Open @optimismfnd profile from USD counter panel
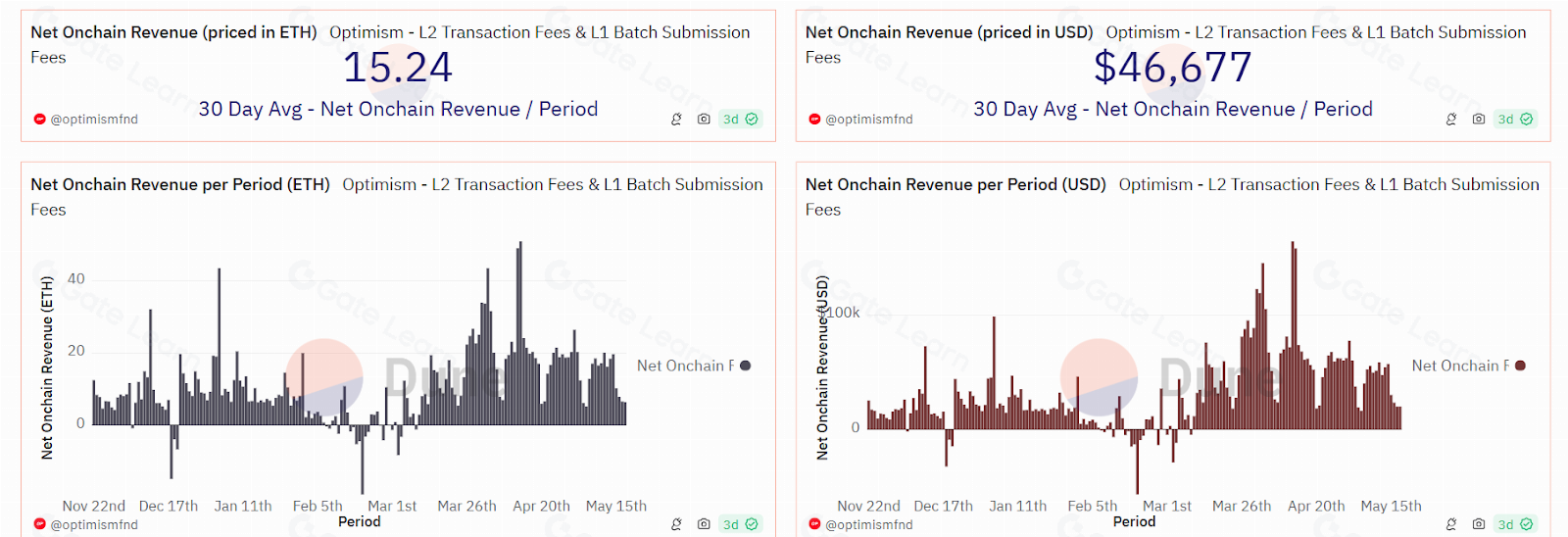 pyautogui.click(x=868, y=120)
